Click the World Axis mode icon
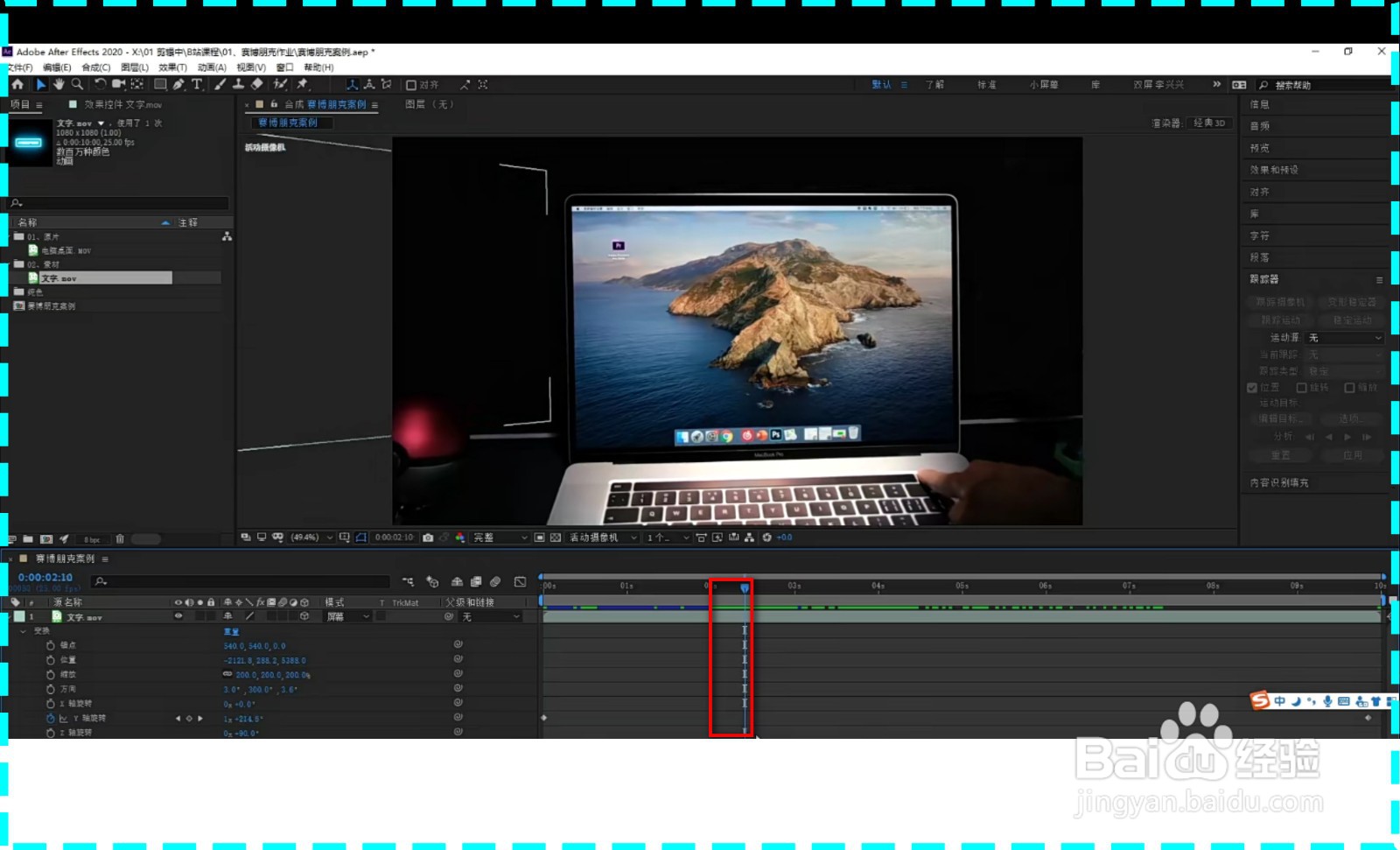 pyautogui.click(x=369, y=84)
